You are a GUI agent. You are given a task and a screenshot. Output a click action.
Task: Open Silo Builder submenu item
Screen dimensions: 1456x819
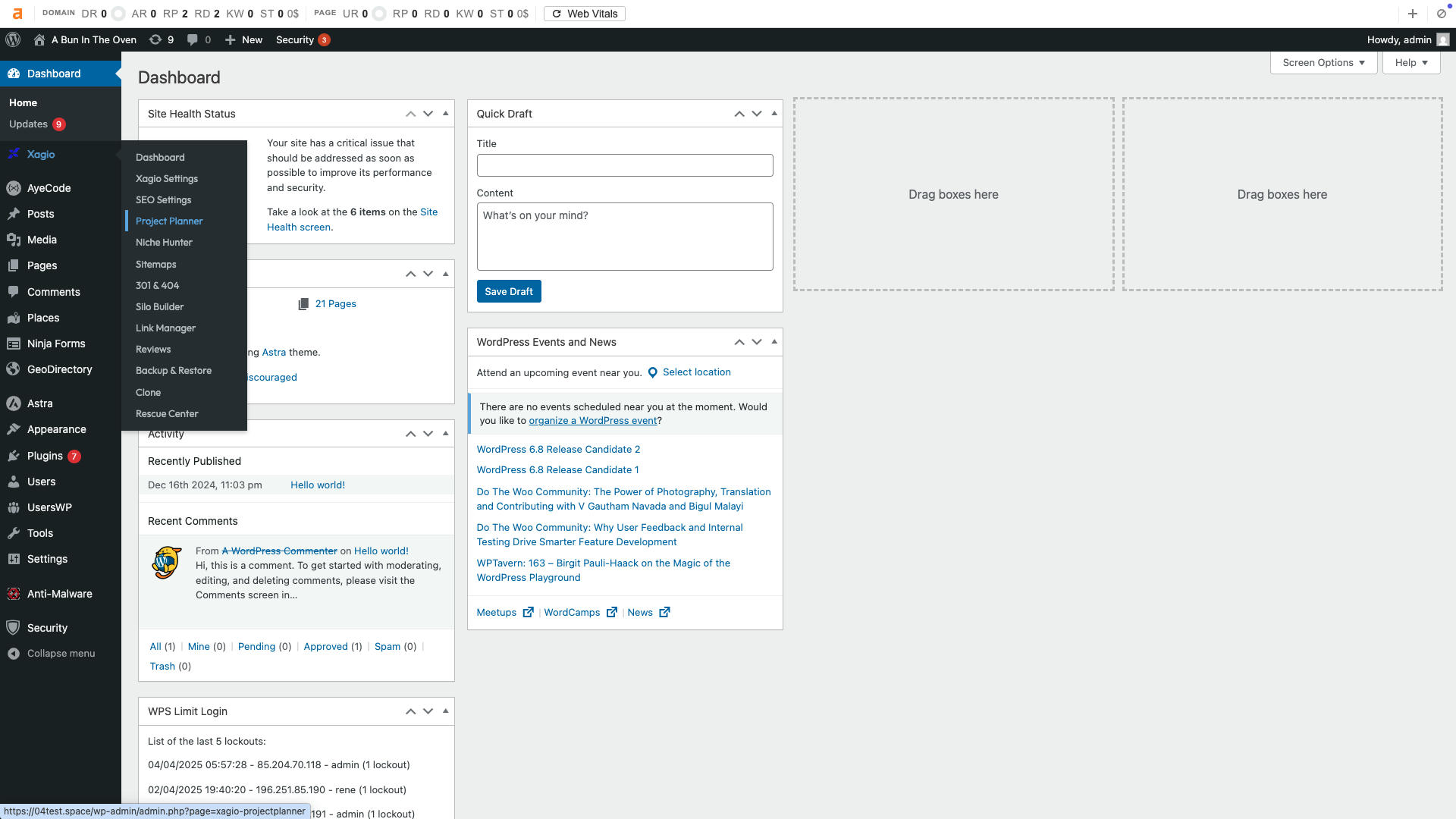(159, 307)
